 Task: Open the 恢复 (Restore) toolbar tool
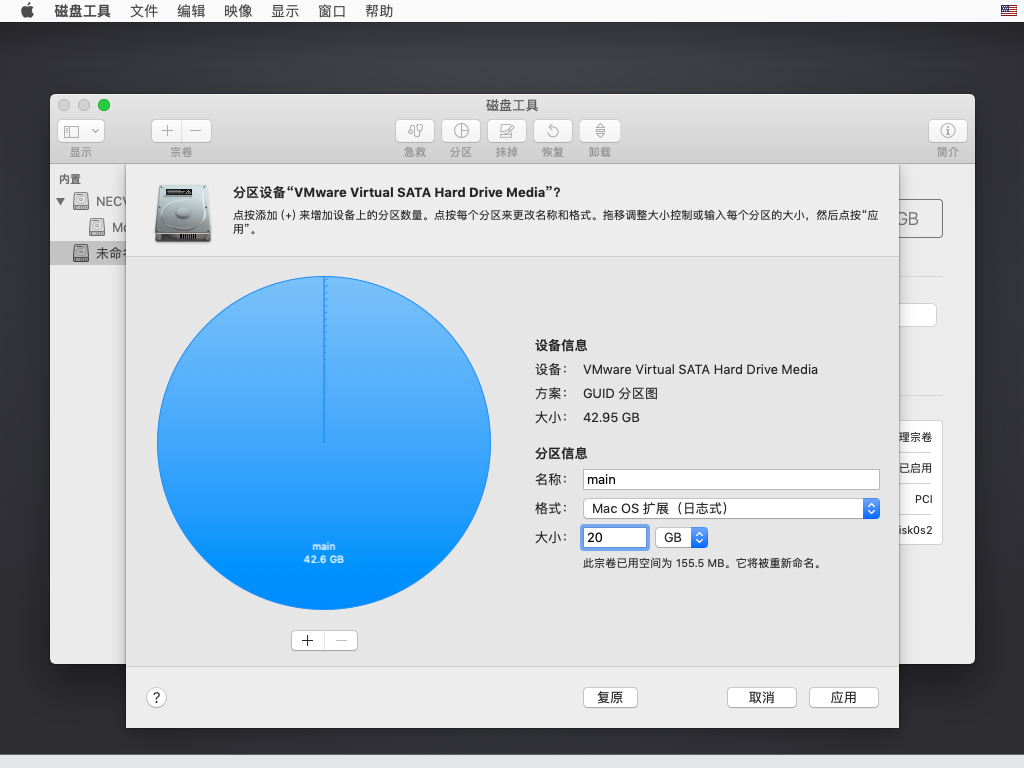[x=553, y=131]
